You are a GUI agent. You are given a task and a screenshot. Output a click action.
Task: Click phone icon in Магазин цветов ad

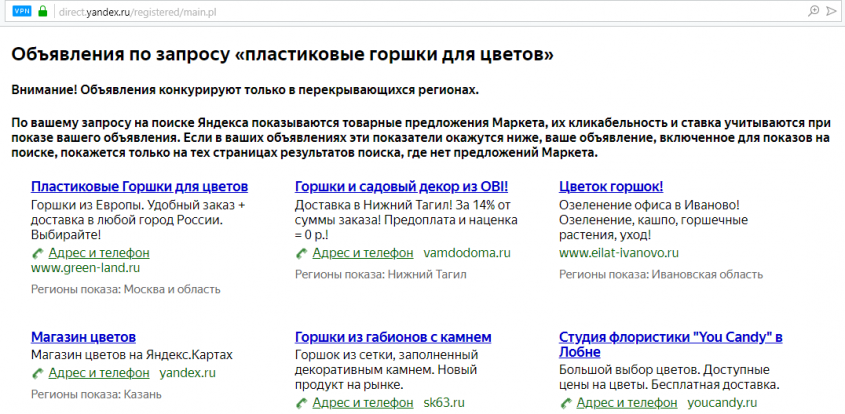click(x=37, y=373)
